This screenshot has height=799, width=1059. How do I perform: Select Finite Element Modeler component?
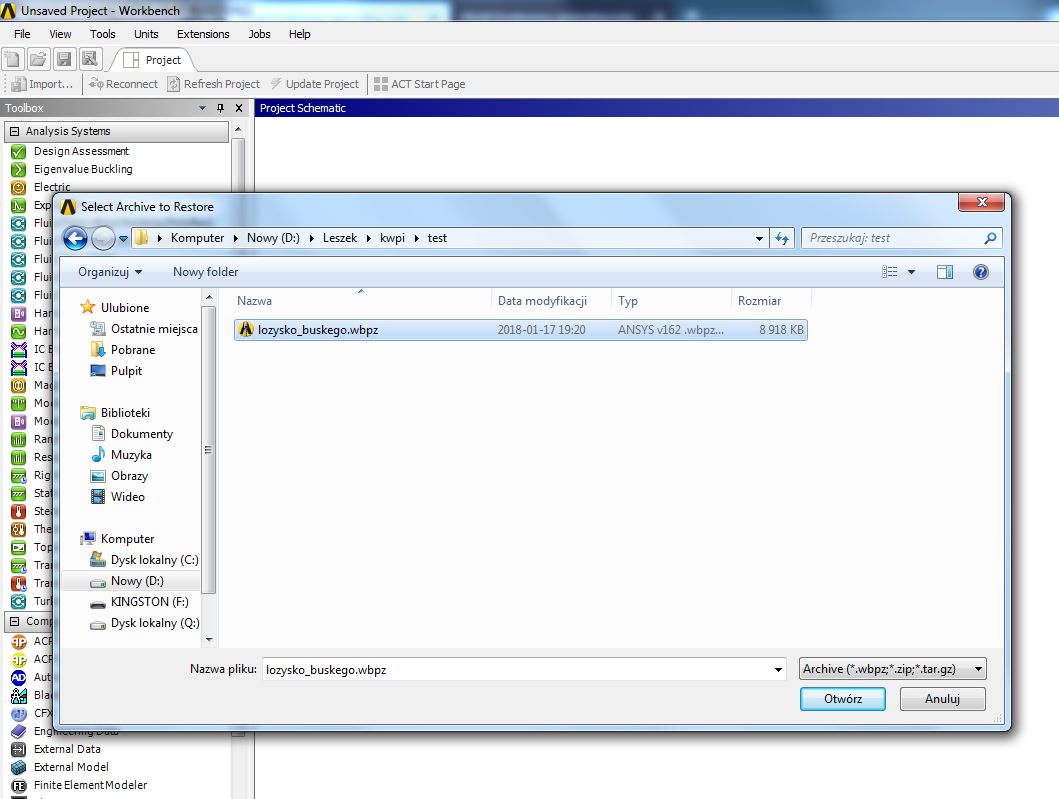[x=90, y=785]
